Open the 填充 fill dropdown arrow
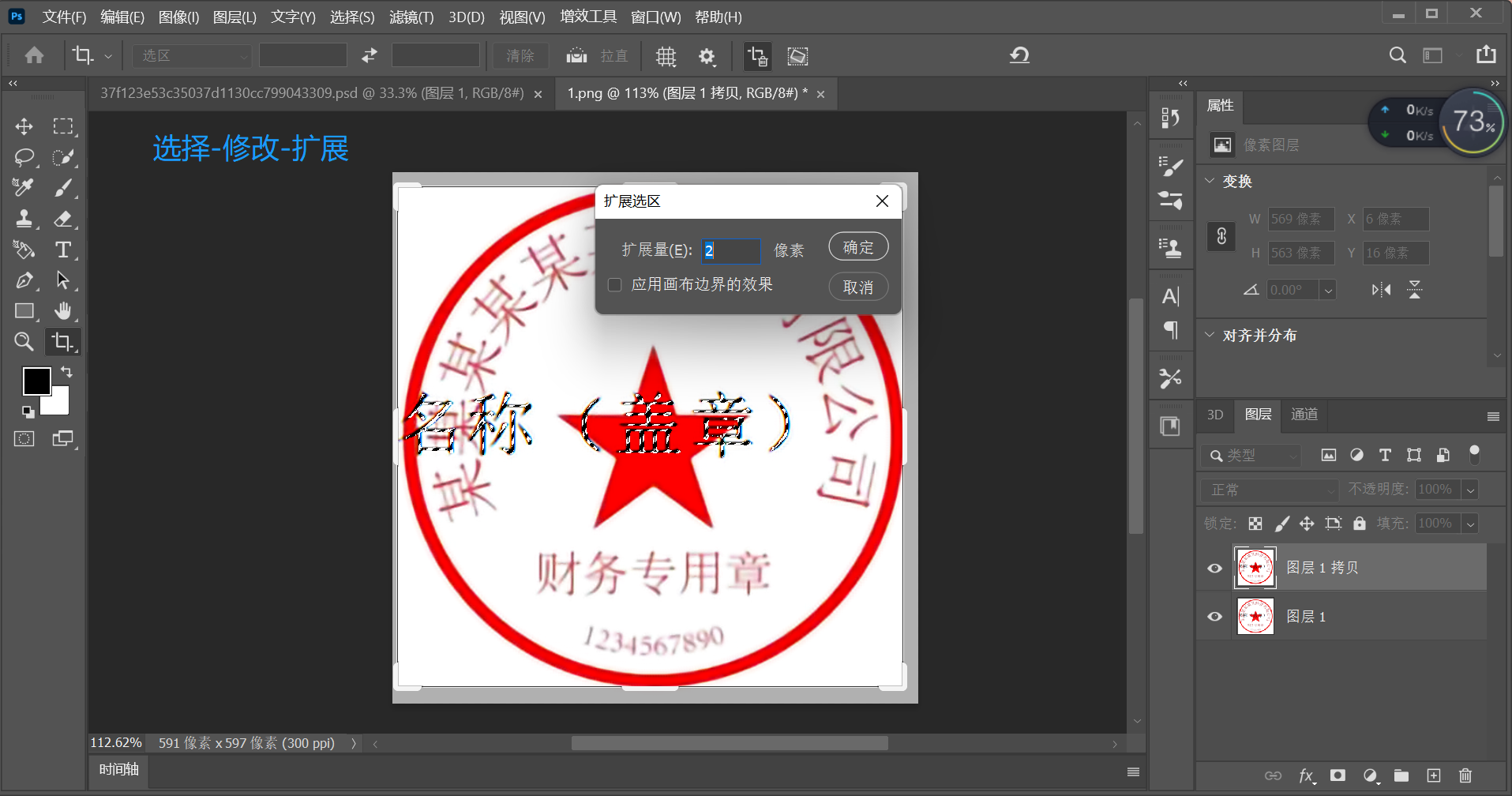 click(x=1470, y=524)
